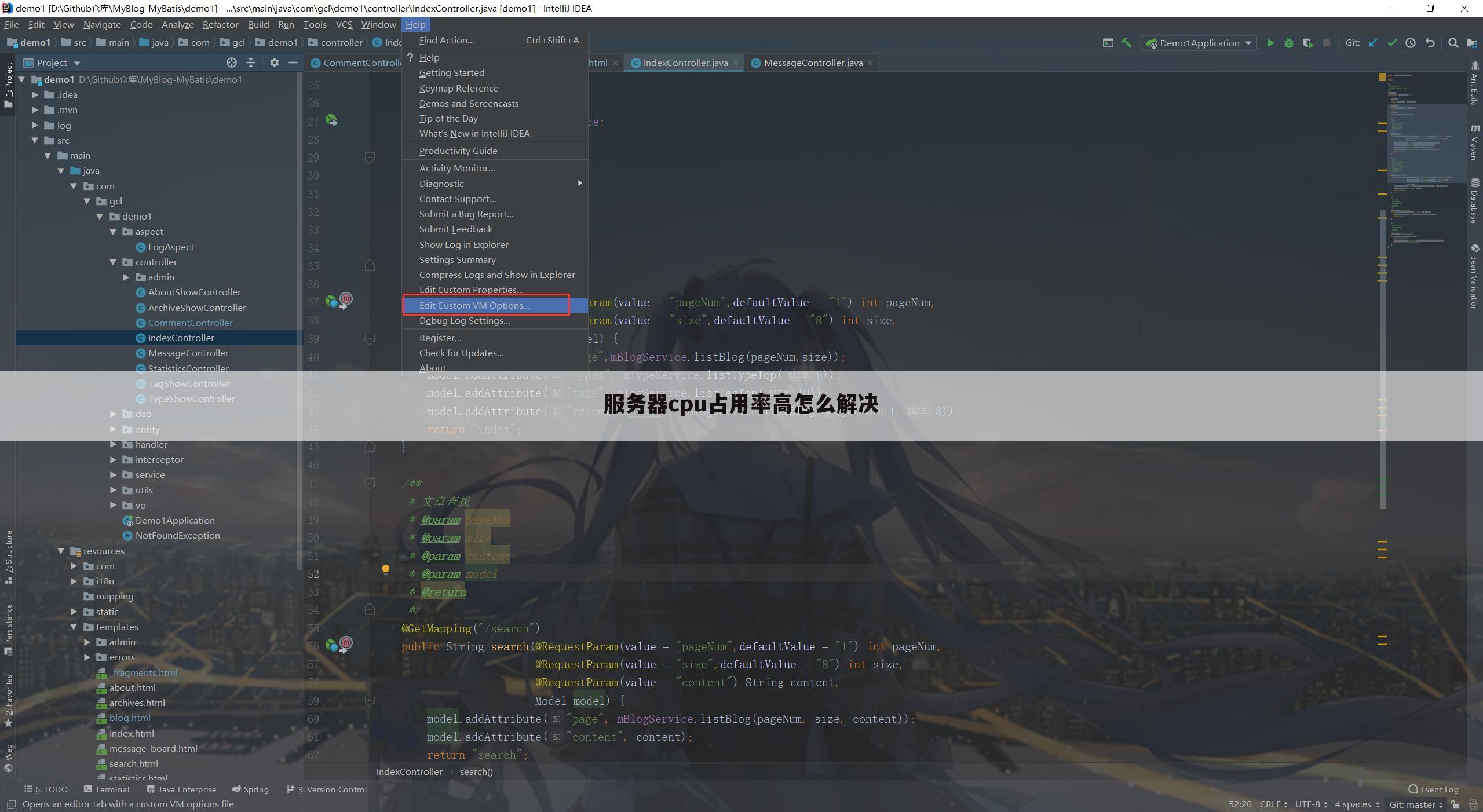Expand the Diagnostic submenu
The image size is (1483, 812).
(495, 184)
